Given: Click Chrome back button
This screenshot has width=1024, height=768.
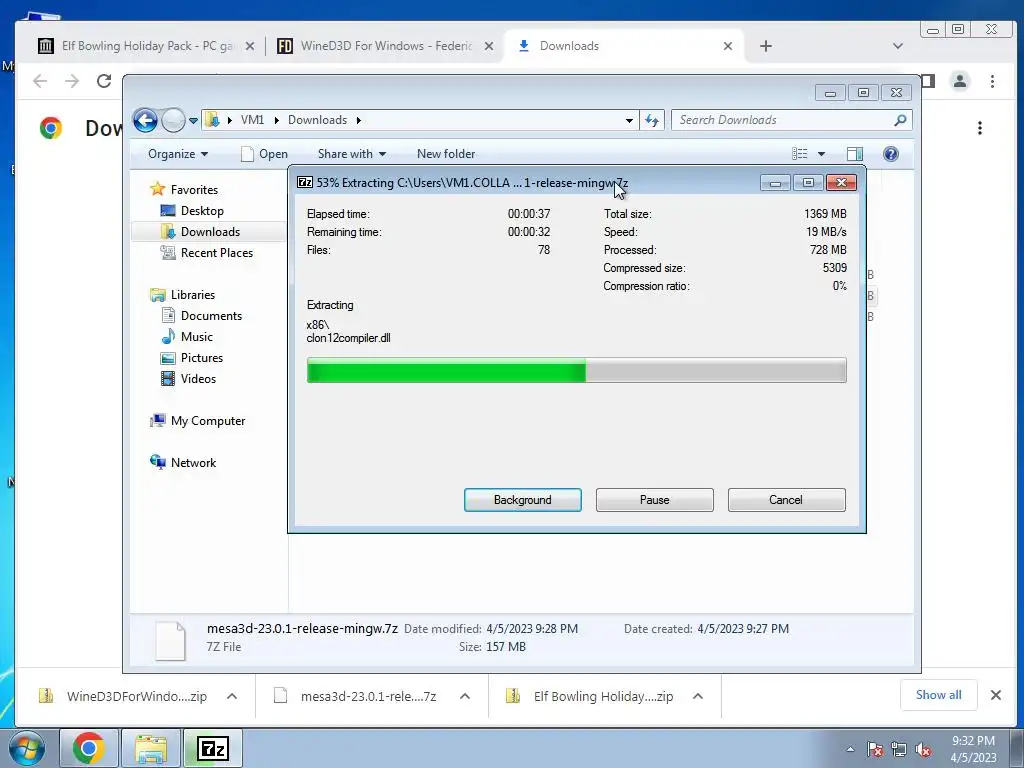Looking at the screenshot, I should 40,81.
